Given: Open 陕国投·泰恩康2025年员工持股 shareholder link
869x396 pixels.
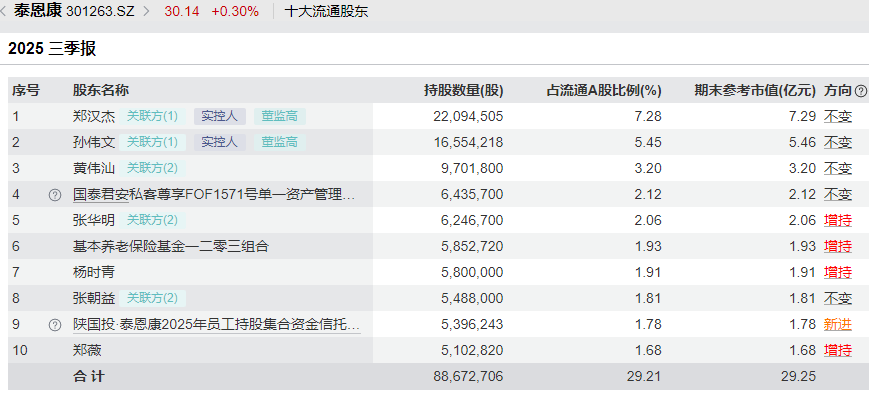Looking at the screenshot, I should click(x=217, y=325).
